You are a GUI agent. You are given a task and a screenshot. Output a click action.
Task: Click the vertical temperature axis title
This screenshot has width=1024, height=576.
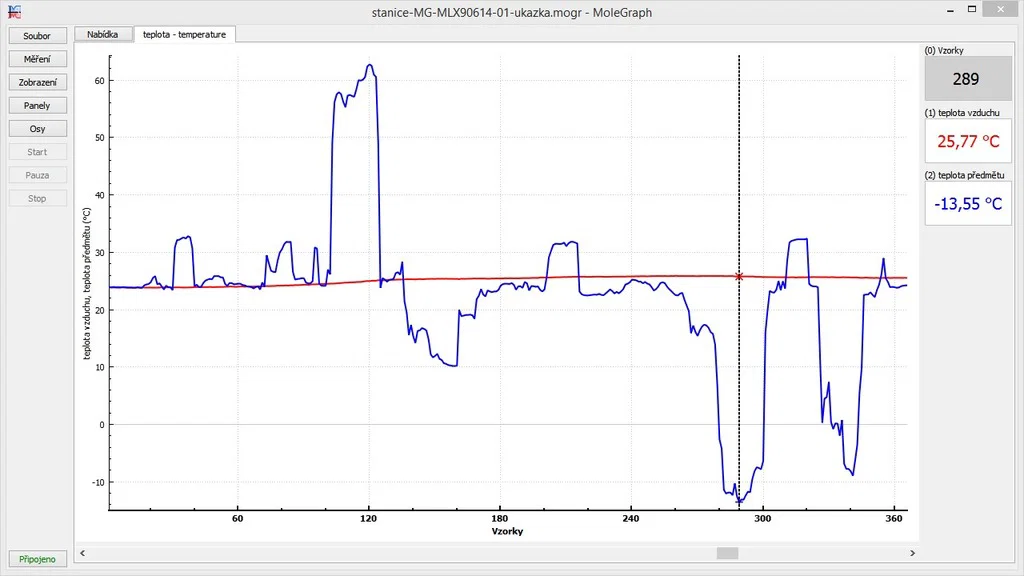pyautogui.click(x=86, y=283)
